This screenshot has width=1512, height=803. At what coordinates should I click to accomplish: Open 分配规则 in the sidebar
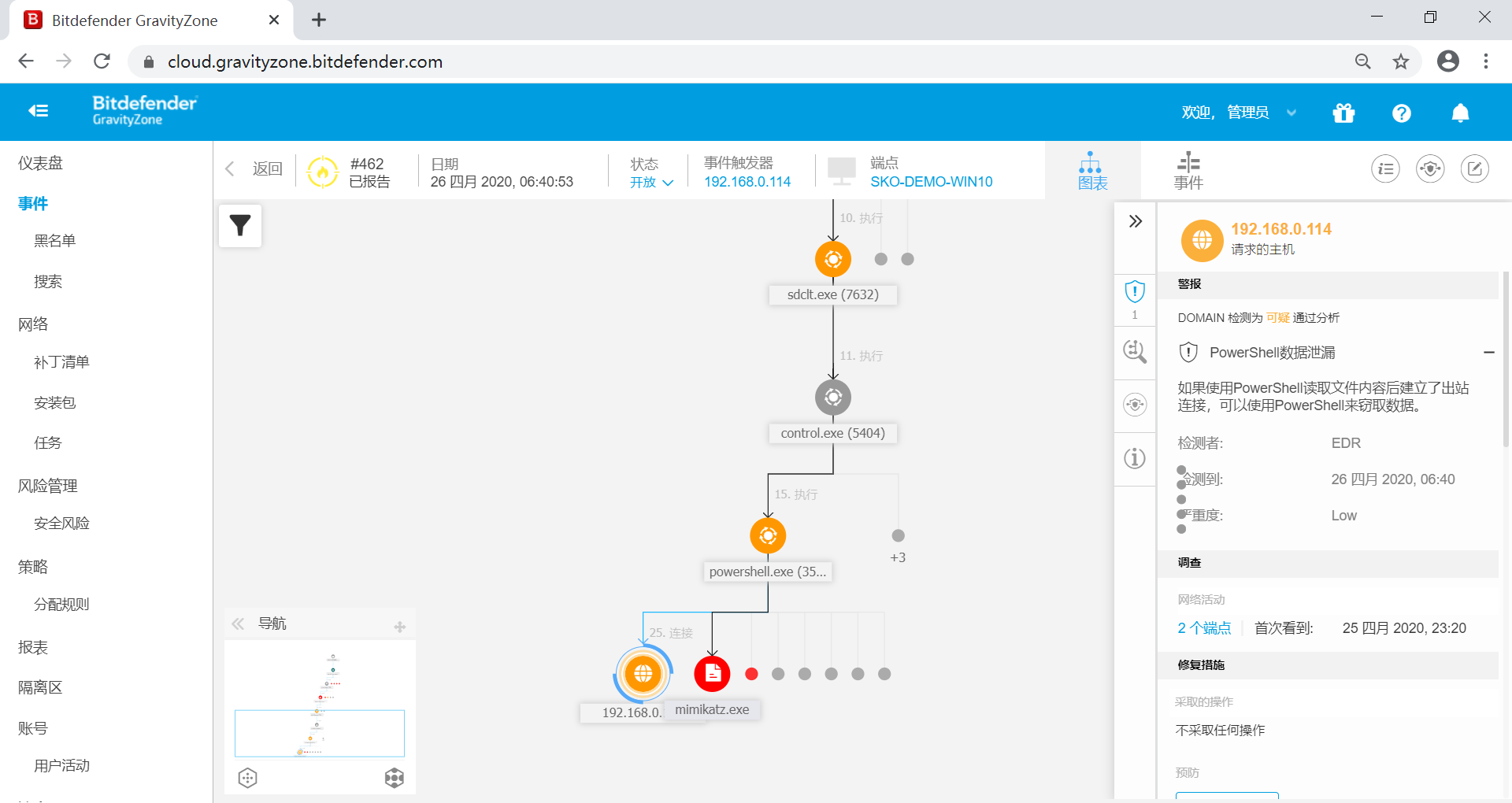pyautogui.click(x=61, y=605)
